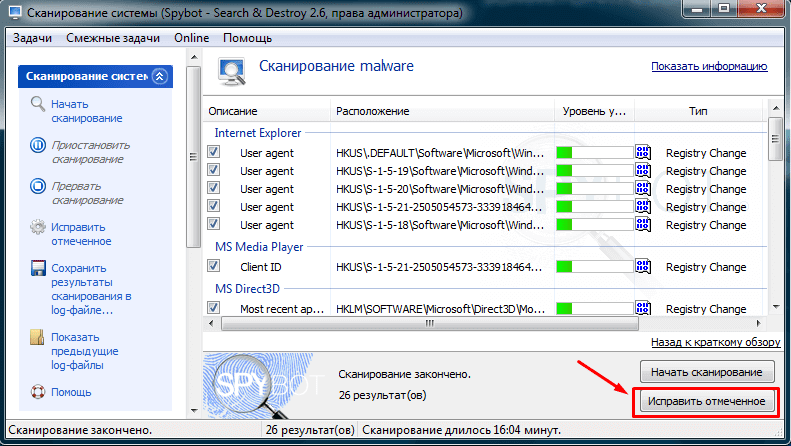
Task: Click the horizontal scrollbar thumb under results
Action: (x=430, y=323)
